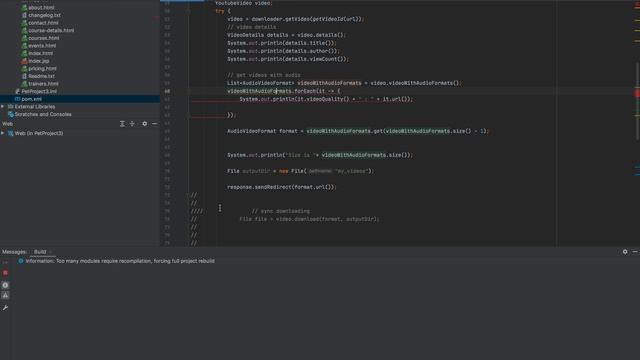
Task: Click the information icon of build message
Action: pos(21,261)
